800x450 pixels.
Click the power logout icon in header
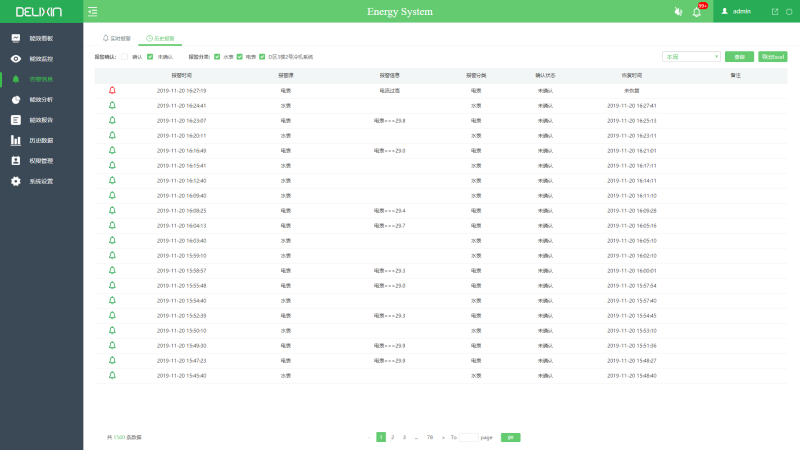tap(788, 11)
